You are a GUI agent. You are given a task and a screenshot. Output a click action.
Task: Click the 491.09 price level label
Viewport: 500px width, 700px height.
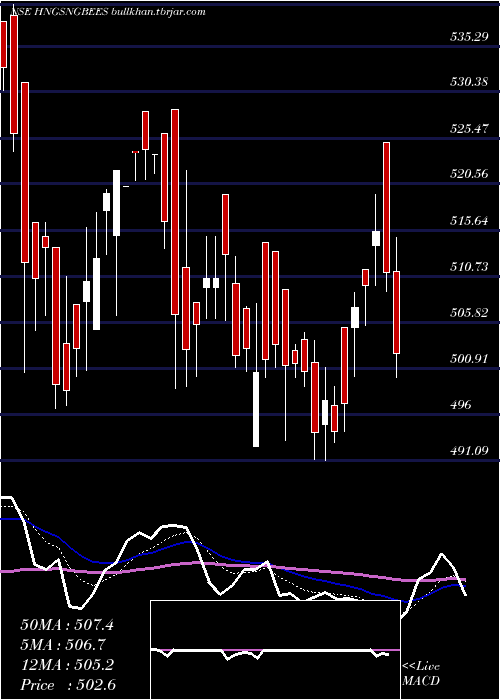pos(468,451)
